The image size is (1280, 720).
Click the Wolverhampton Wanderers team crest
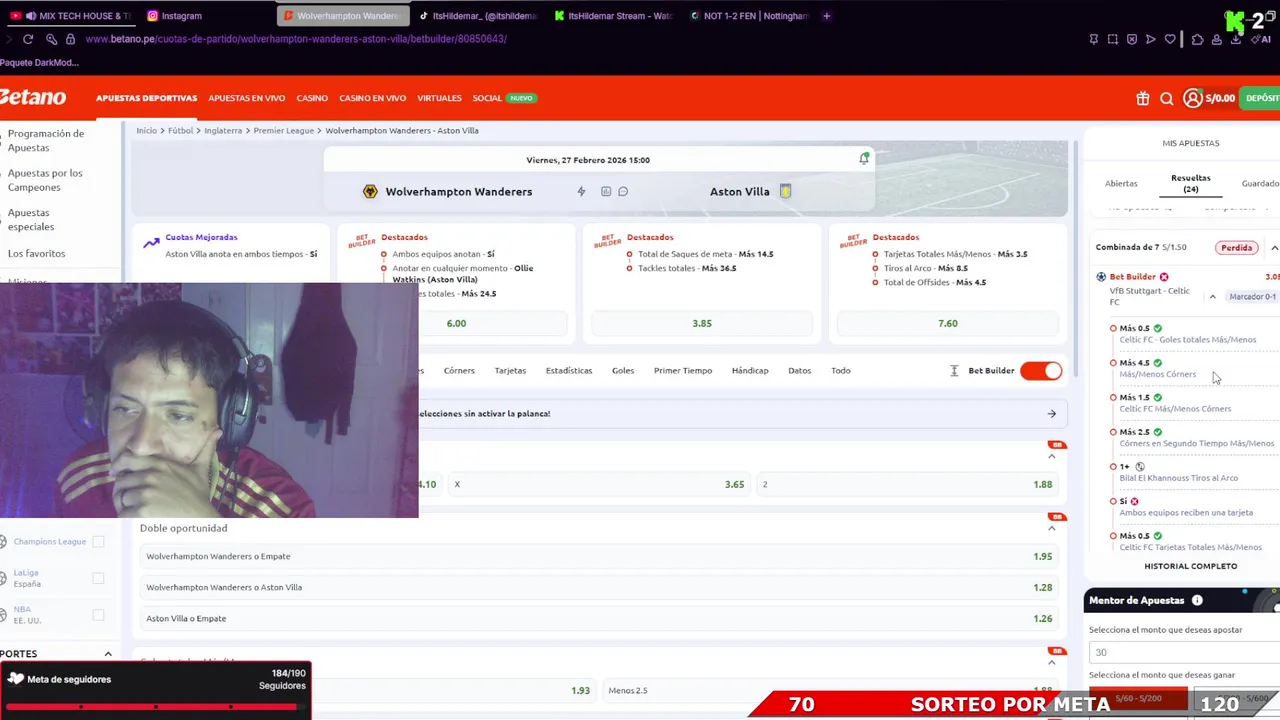tap(370, 191)
